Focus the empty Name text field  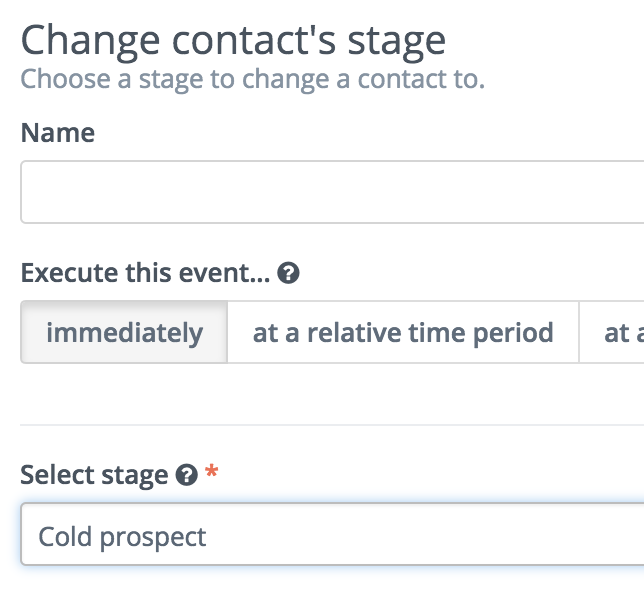332,192
